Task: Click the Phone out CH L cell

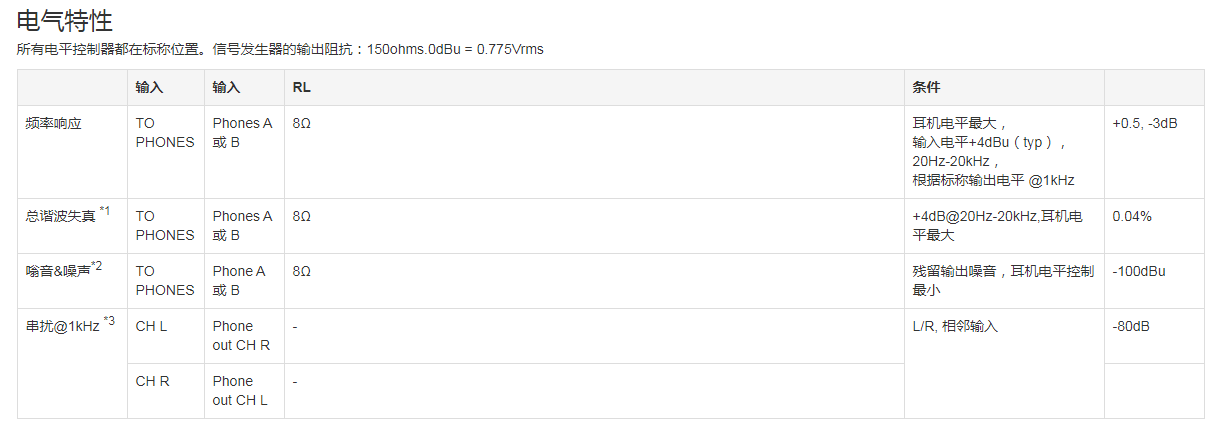Action: tap(240, 391)
